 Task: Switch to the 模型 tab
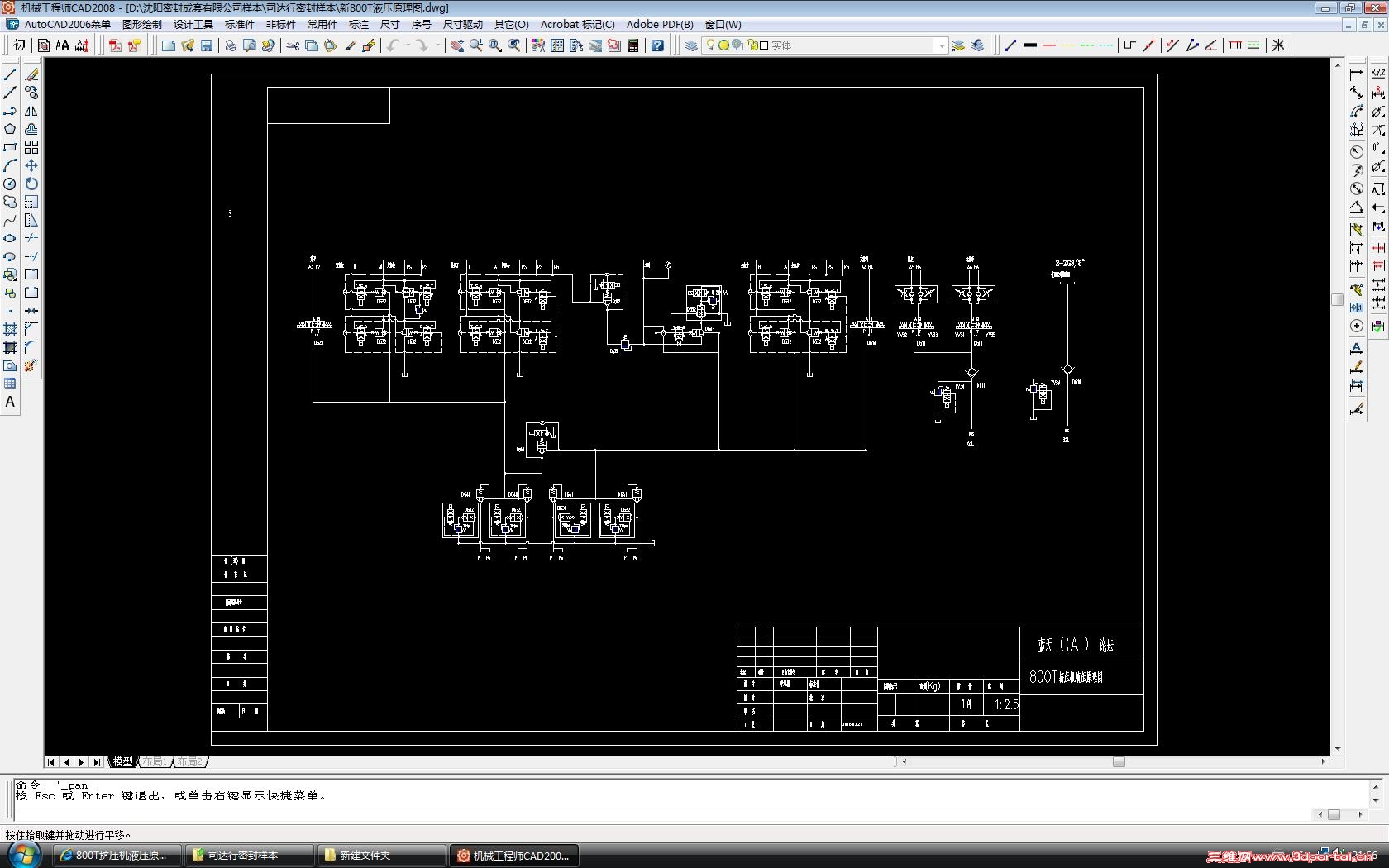coord(123,762)
